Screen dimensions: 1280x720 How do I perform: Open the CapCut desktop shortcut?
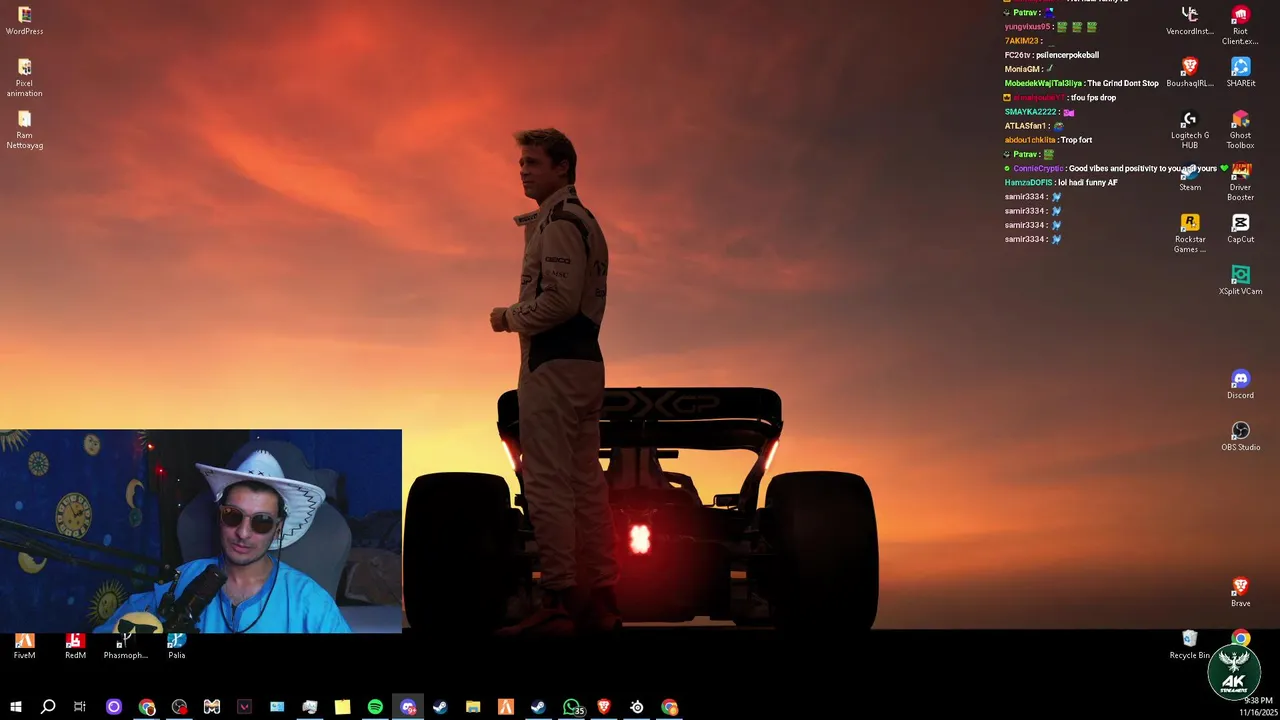(1240, 229)
